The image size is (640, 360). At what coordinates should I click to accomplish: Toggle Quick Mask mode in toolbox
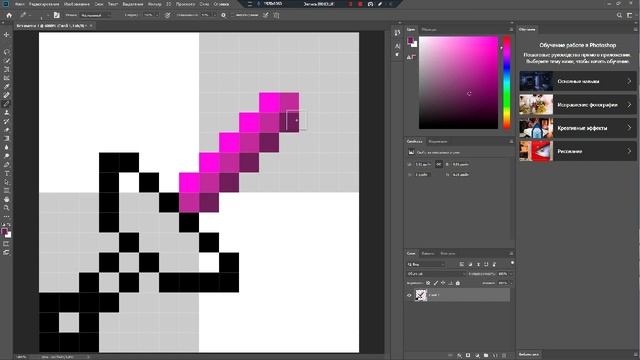click(x=7, y=244)
